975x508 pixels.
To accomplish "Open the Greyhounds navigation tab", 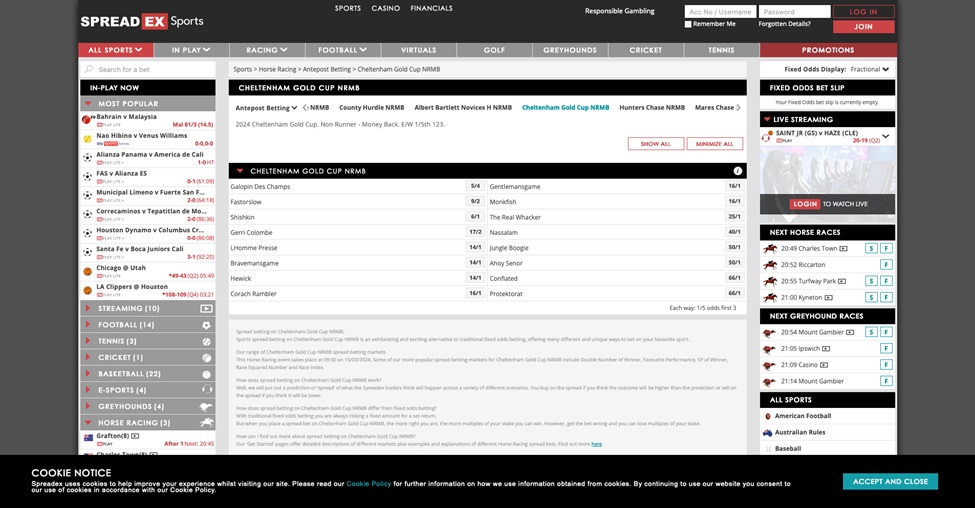I will coord(570,50).
